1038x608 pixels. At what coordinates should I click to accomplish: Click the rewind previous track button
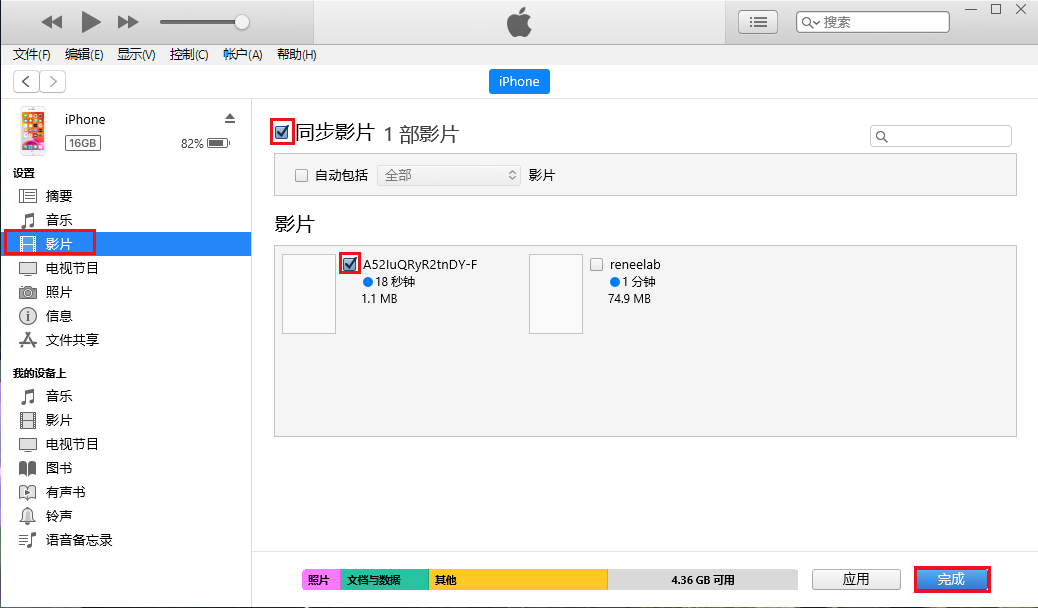pyautogui.click(x=52, y=23)
